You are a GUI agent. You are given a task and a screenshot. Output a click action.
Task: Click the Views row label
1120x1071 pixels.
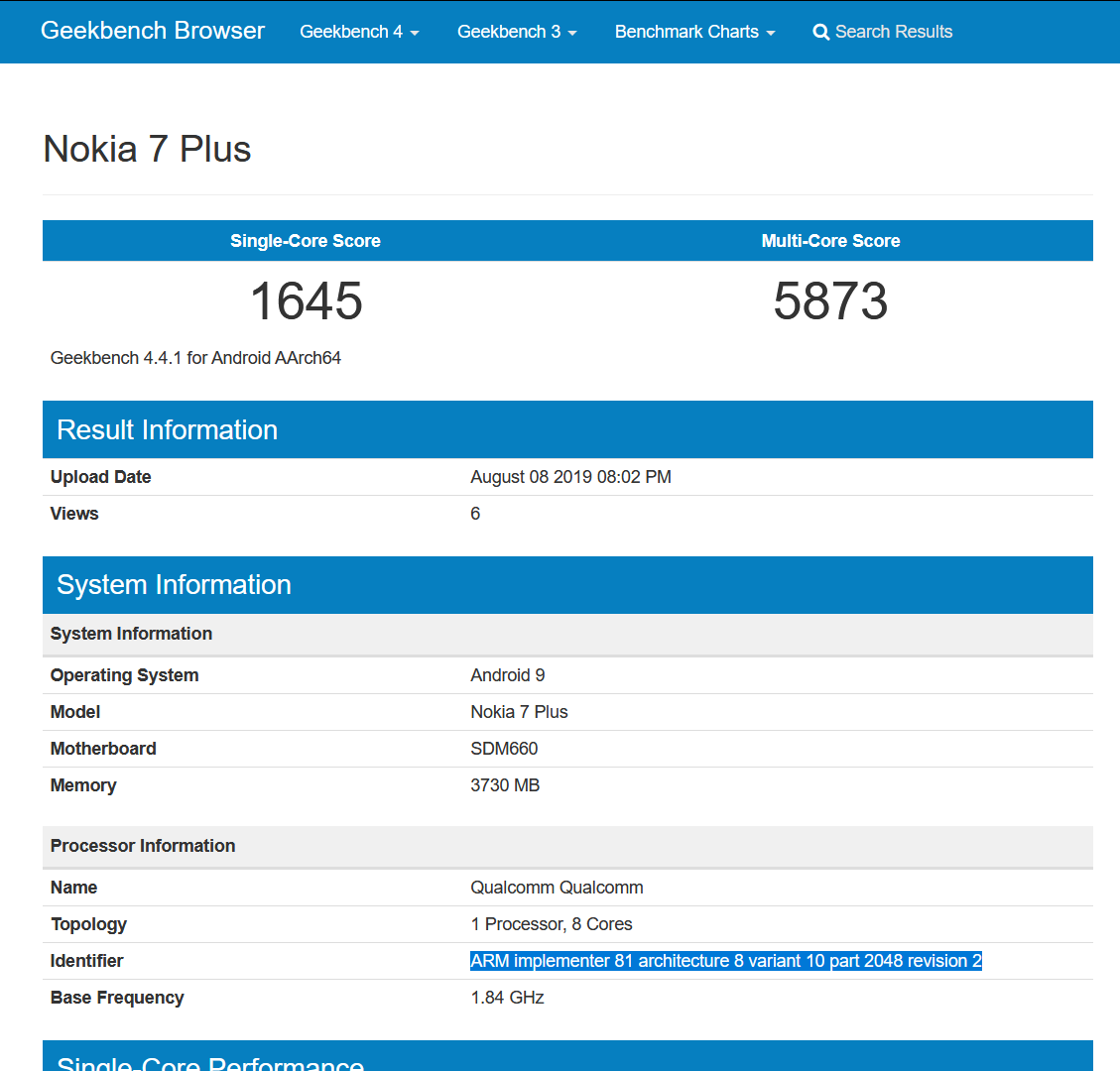(x=74, y=514)
